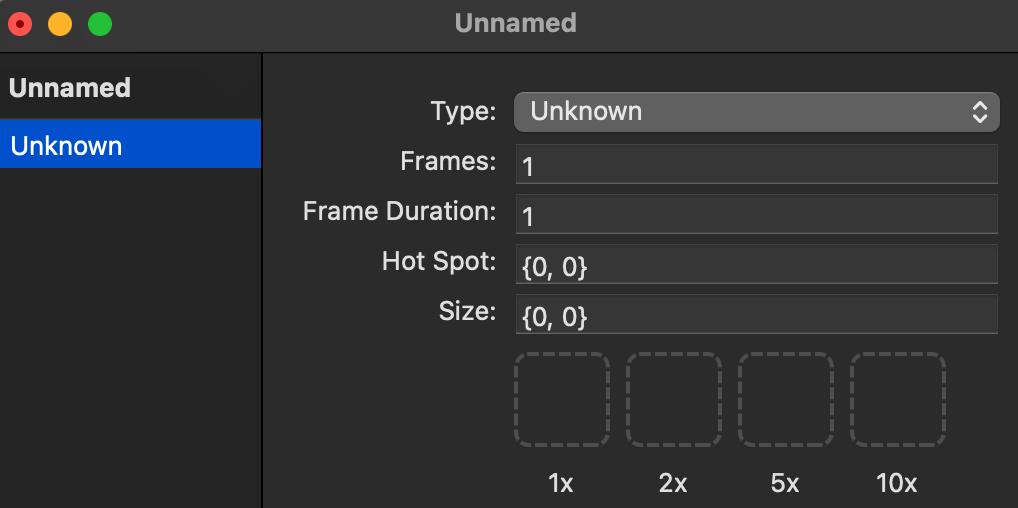Image resolution: width=1018 pixels, height=508 pixels.
Task: Click the Hot Spot label
Action: pyautogui.click(x=439, y=262)
